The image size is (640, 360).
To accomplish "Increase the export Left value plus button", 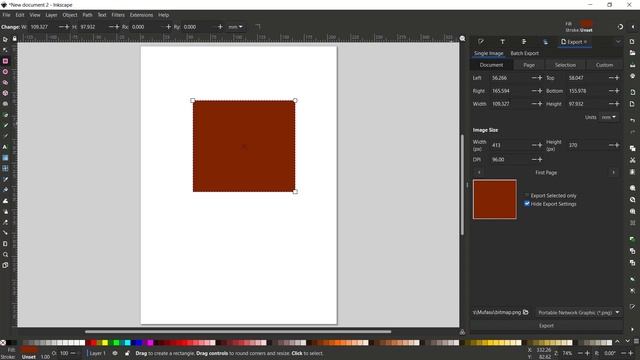I will click(x=540, y=78).
